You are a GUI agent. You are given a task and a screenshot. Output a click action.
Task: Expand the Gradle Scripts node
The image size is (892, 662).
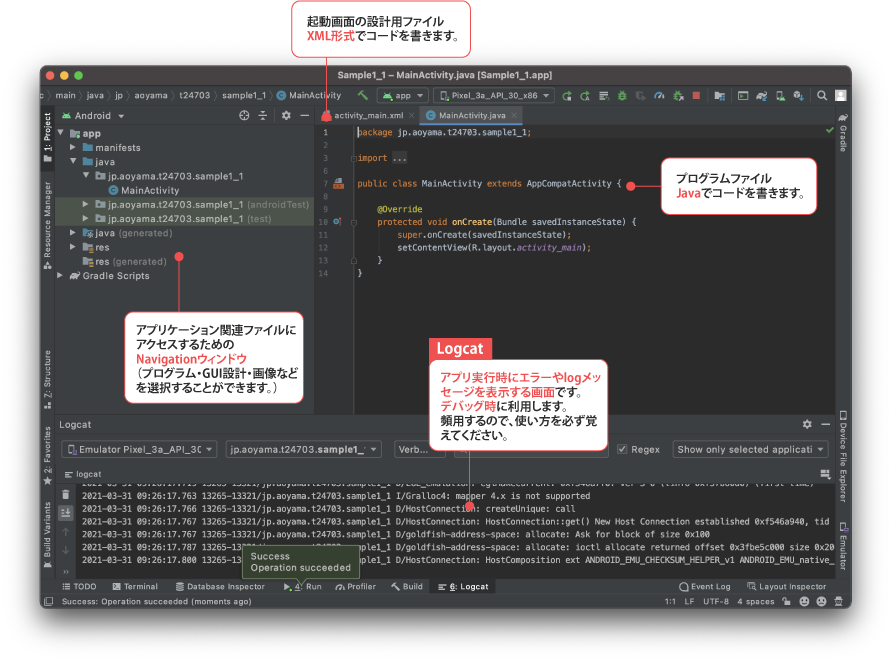coord(60,275)
